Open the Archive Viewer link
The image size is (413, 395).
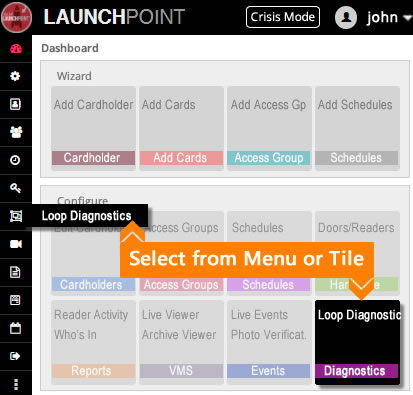179,335
